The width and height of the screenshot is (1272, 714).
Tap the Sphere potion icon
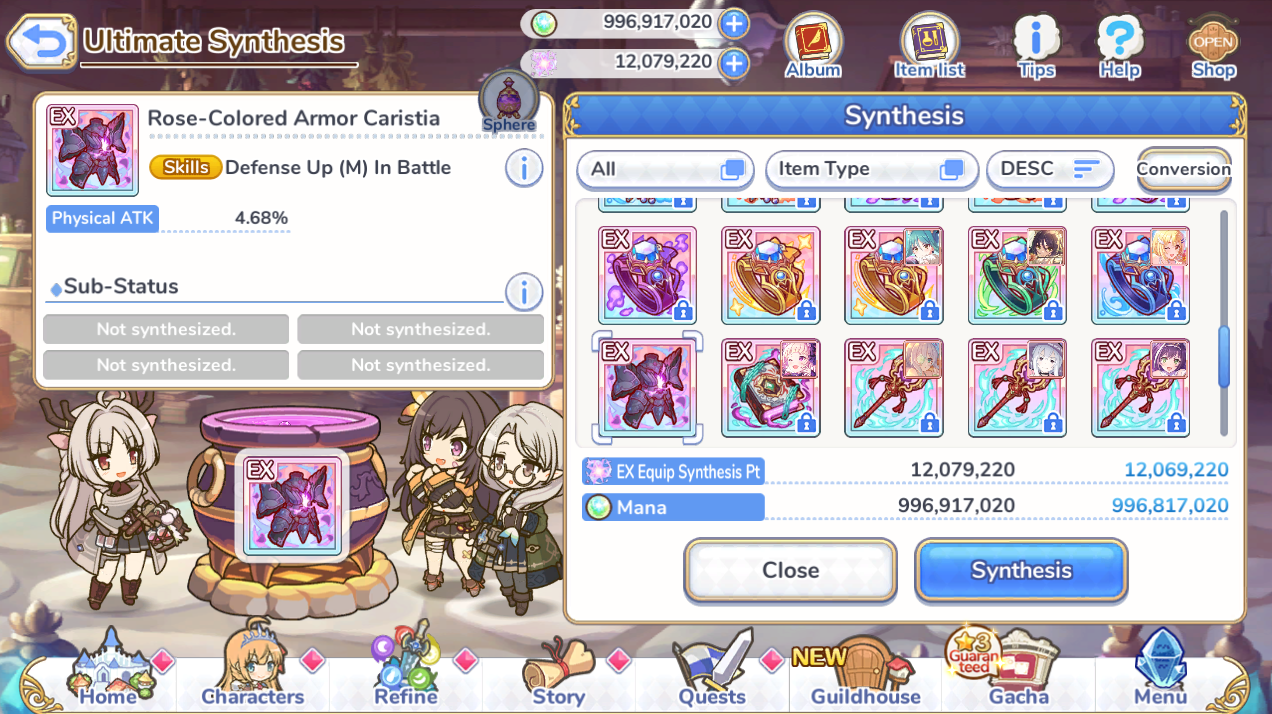509,103
